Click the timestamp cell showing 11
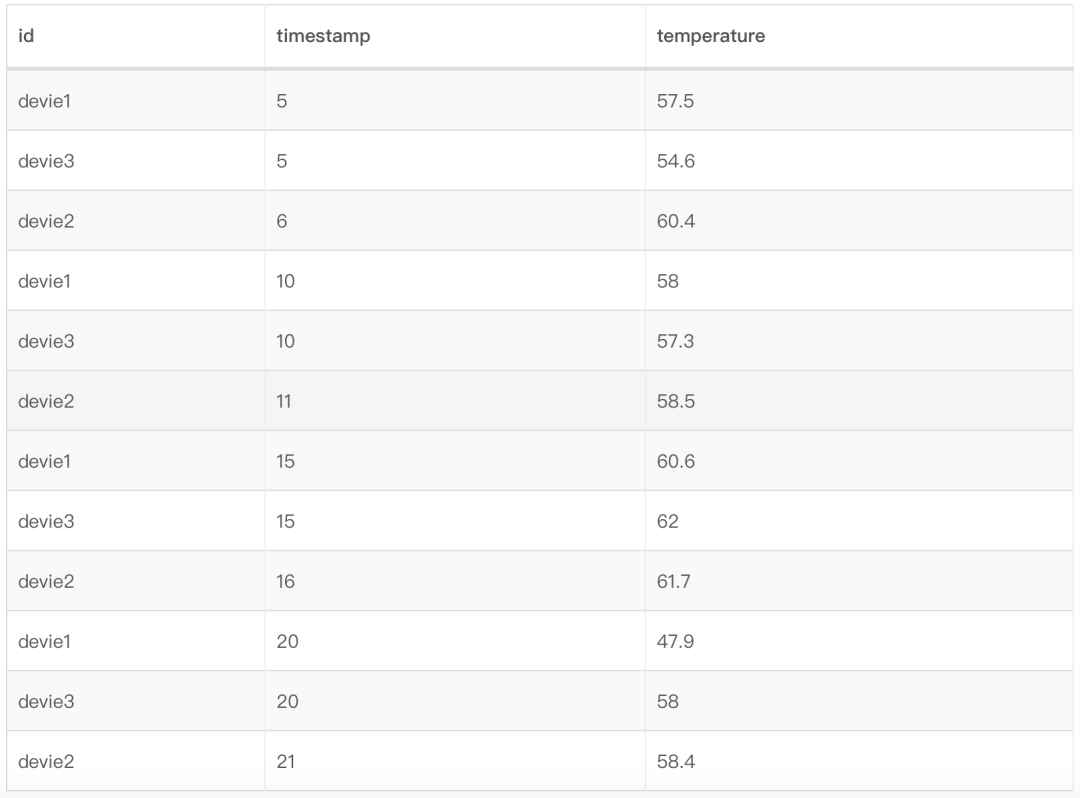This screenshot has height=798, width=1080. (285, 401)
